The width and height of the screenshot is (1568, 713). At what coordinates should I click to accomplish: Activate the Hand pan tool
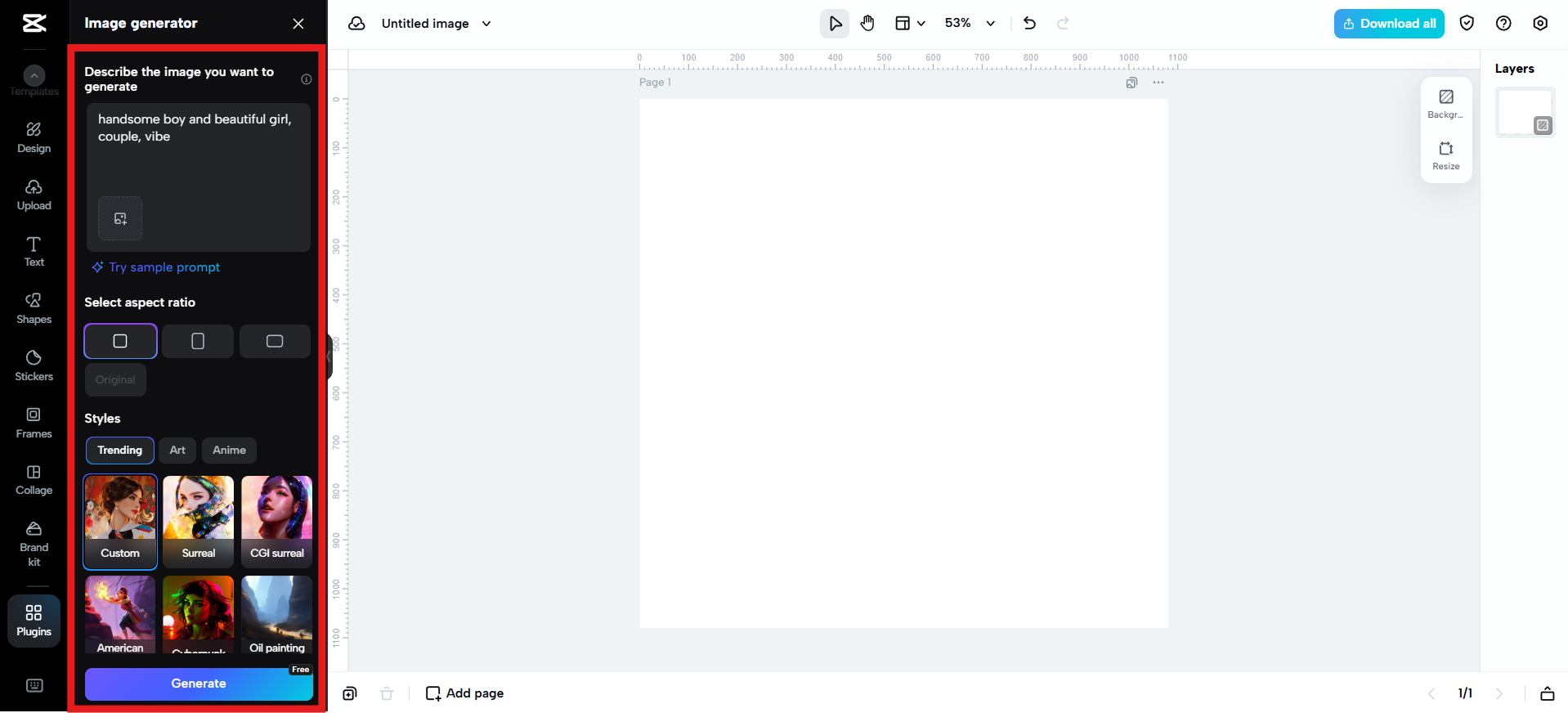(867, 24)
